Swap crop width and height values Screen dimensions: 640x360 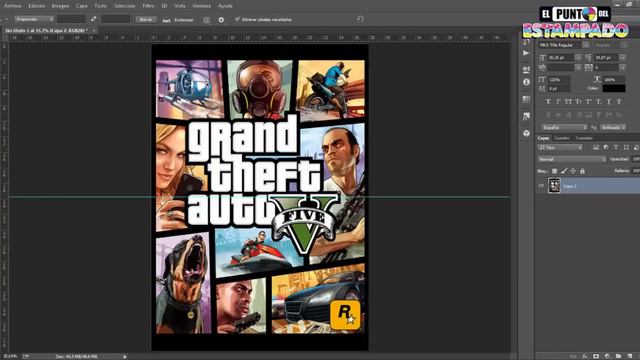(93, 19)
